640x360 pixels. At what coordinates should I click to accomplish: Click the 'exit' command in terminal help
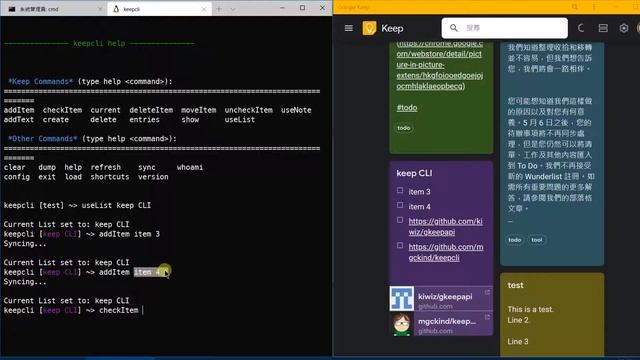47,177
